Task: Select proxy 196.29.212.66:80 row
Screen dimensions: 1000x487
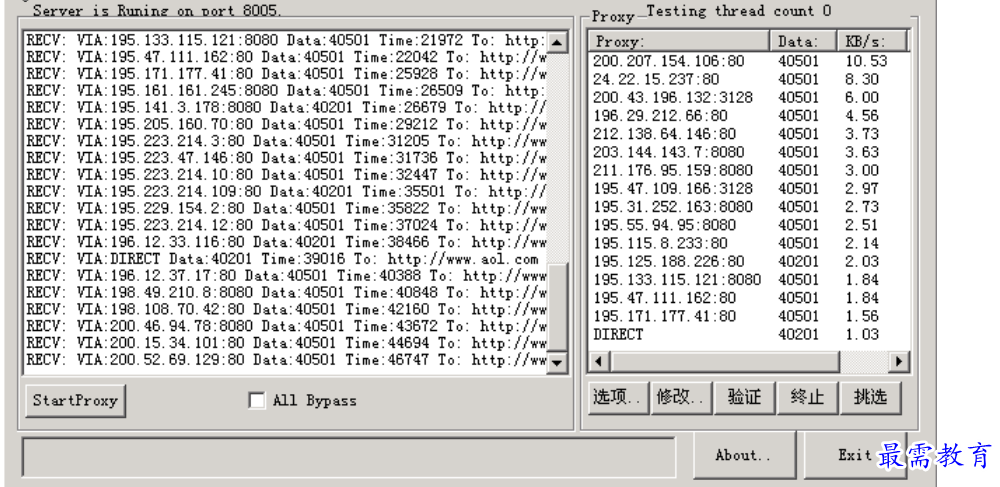Action: 749,116
